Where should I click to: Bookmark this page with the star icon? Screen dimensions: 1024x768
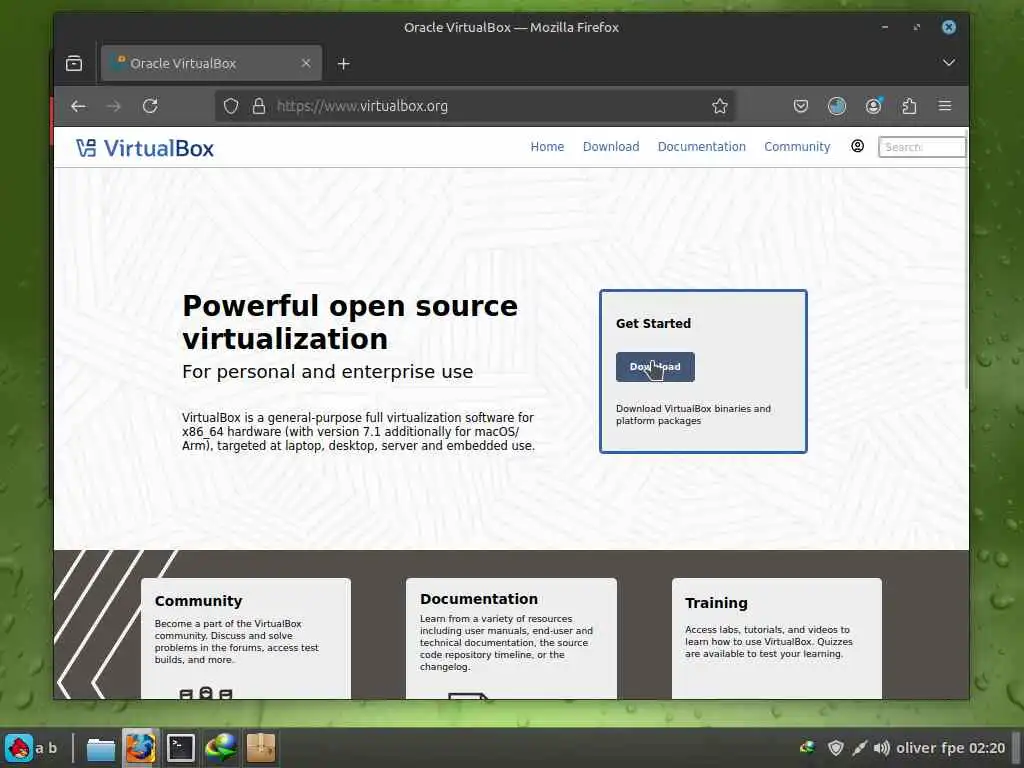pos(720,106)
